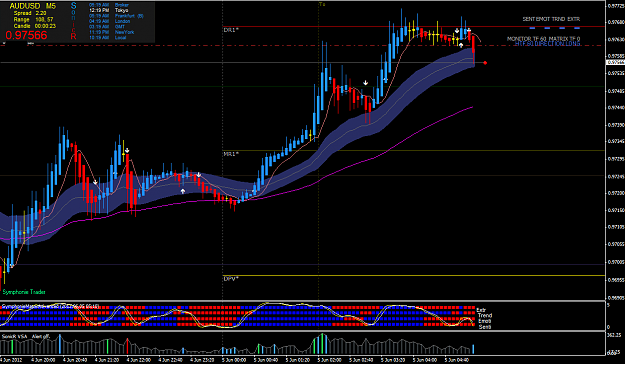
Task: Click the Ta marker at the chart top
Action: (x=322, y=4)
